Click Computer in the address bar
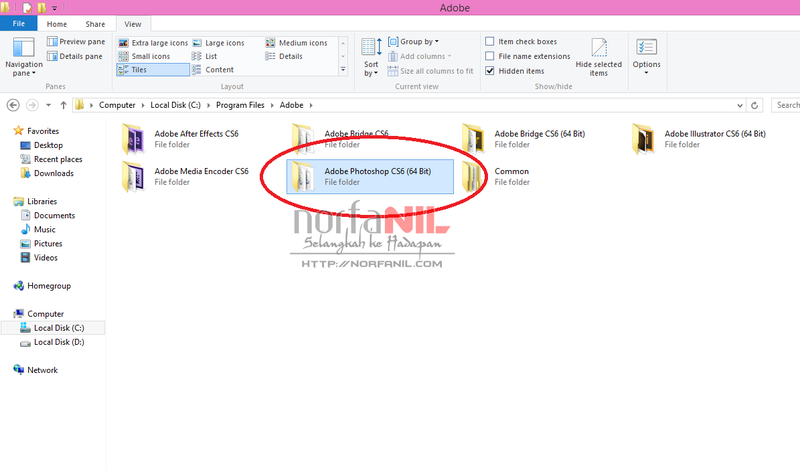800x470 pixels. pyautogui.click(x=117, y=105)
